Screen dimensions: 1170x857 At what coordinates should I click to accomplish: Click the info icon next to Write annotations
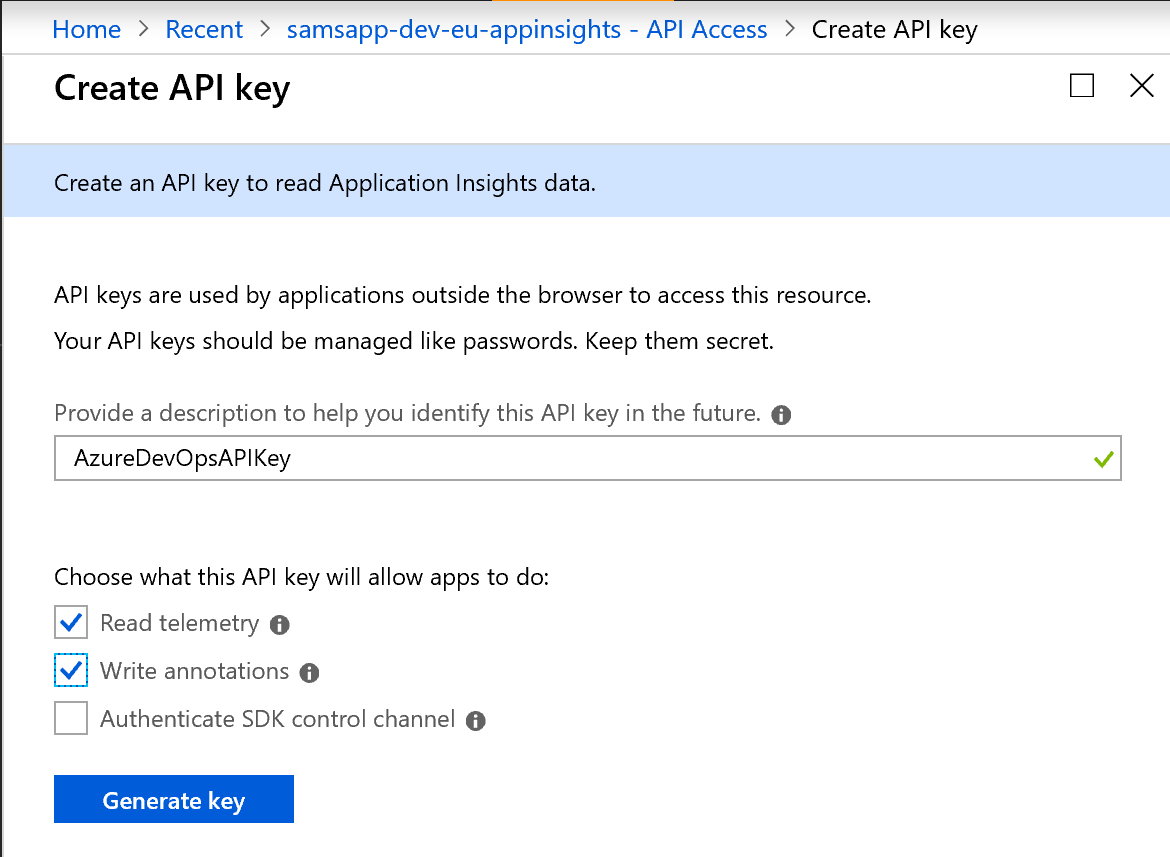(x=310, y=673)
